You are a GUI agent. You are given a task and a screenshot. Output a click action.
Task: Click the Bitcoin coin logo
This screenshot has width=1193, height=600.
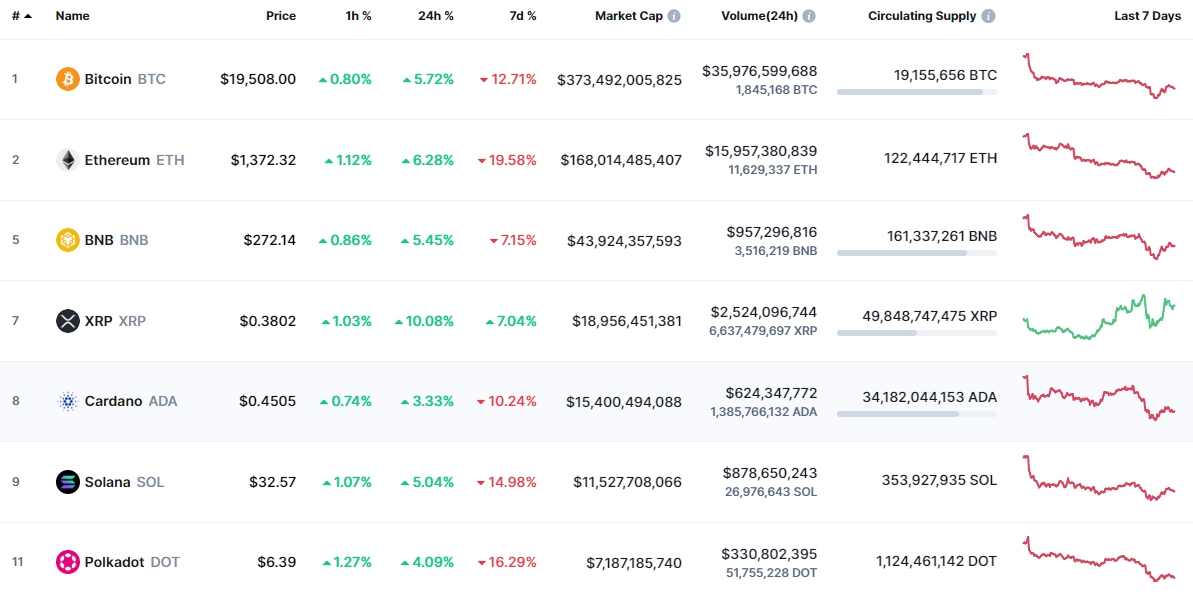point(68,79)
